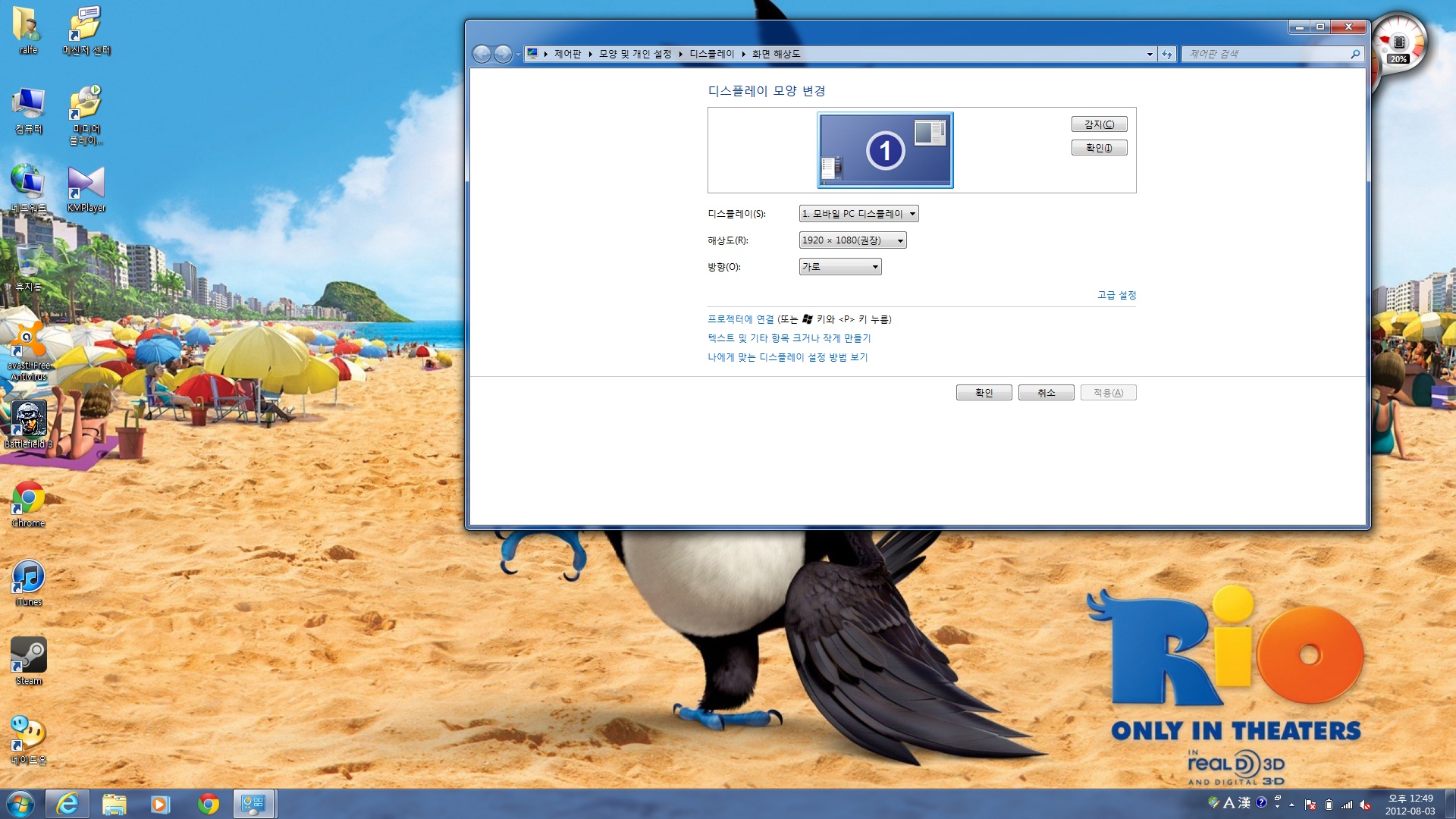Select the 네트워크 desktop icon

tap(28, 188)
